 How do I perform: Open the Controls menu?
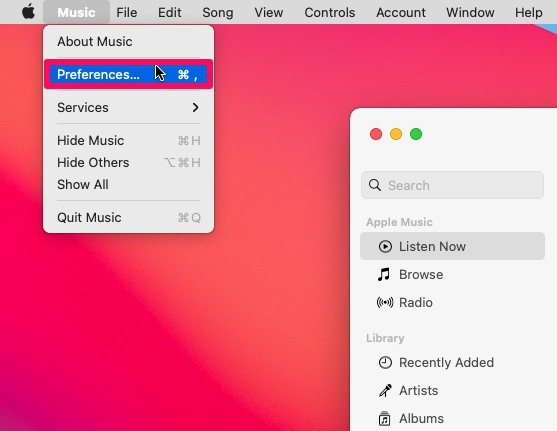pyautogui.click(x=330, y=12)
